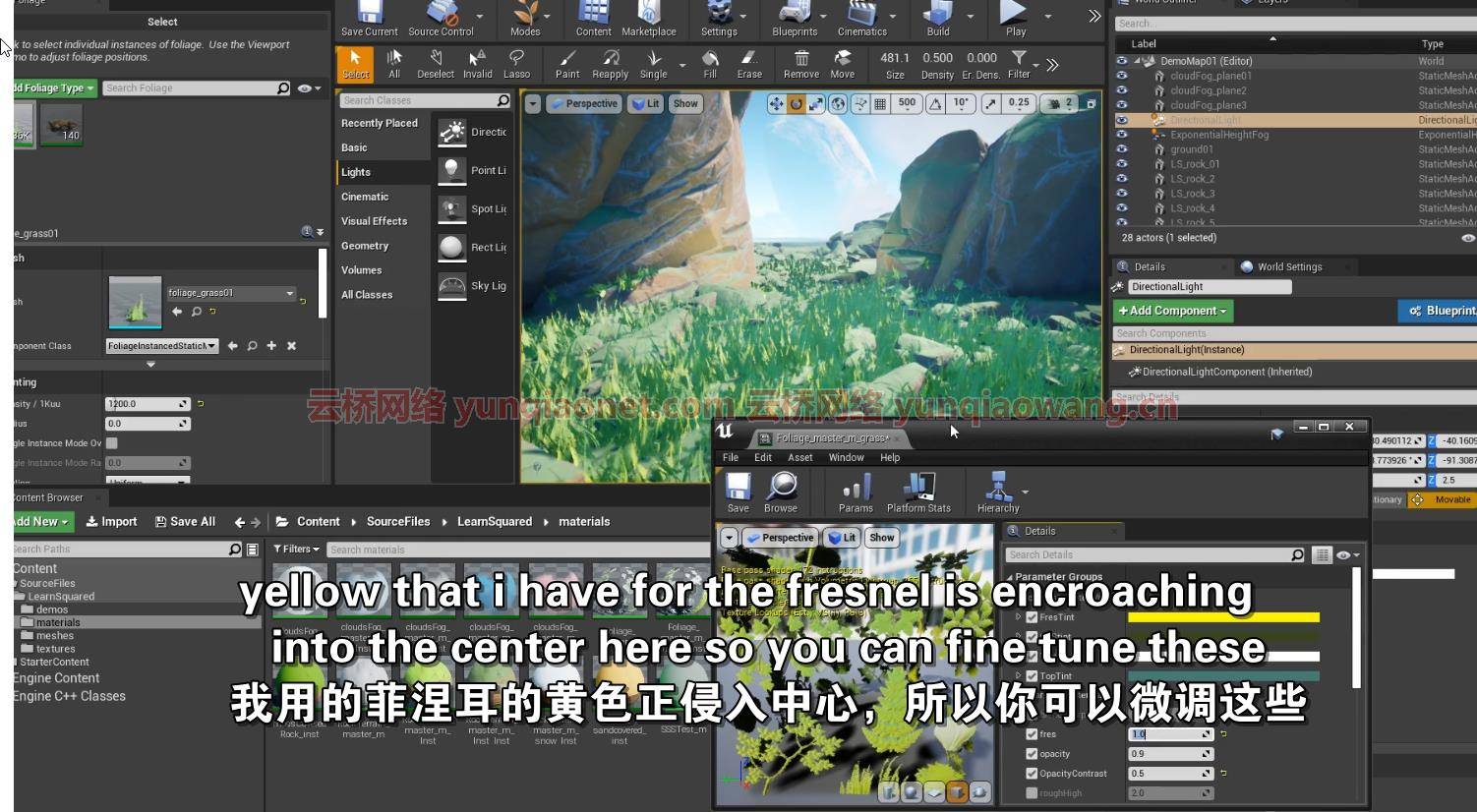1477x812 pixels.
Task: Open FoliageInstancedStaticMesh component class dropdown
Action: 161,346
